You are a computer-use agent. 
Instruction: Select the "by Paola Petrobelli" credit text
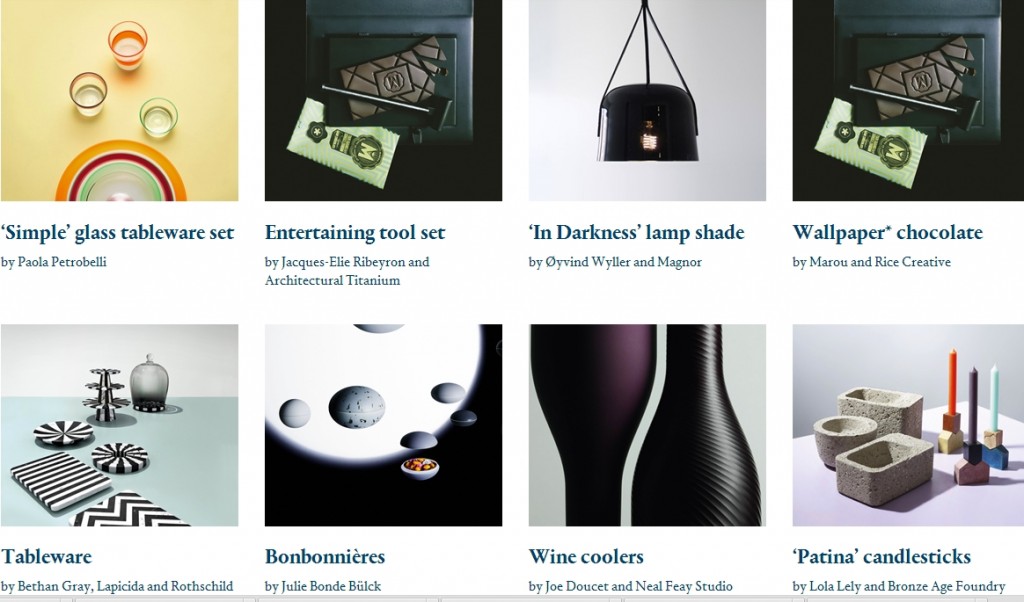click(54, 262)
